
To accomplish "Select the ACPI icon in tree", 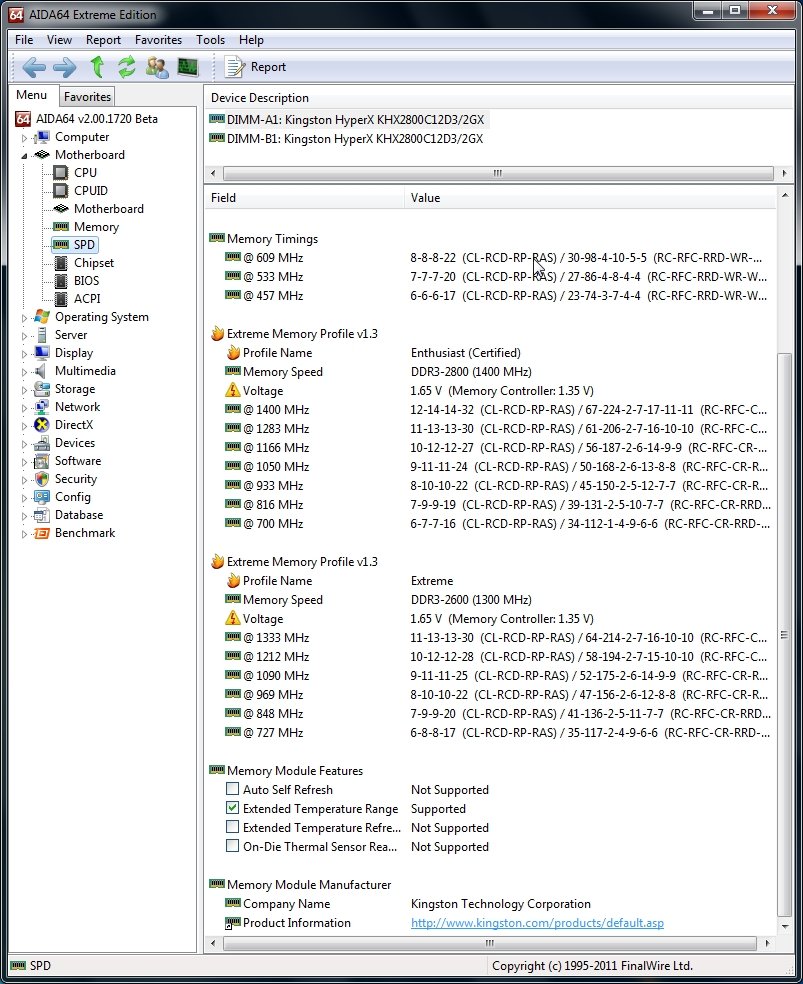I will point(61,299).
